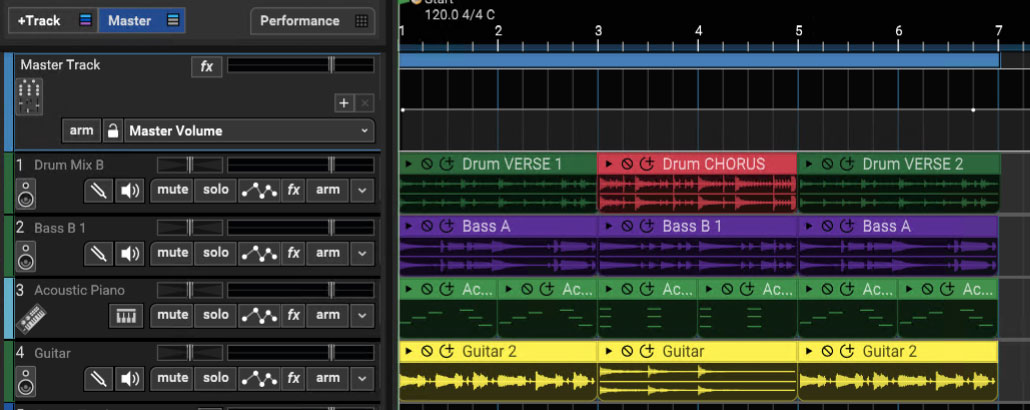Open the Master Volume dropdown
This screenshot has height=410, width=1030.
coord(250,130)
